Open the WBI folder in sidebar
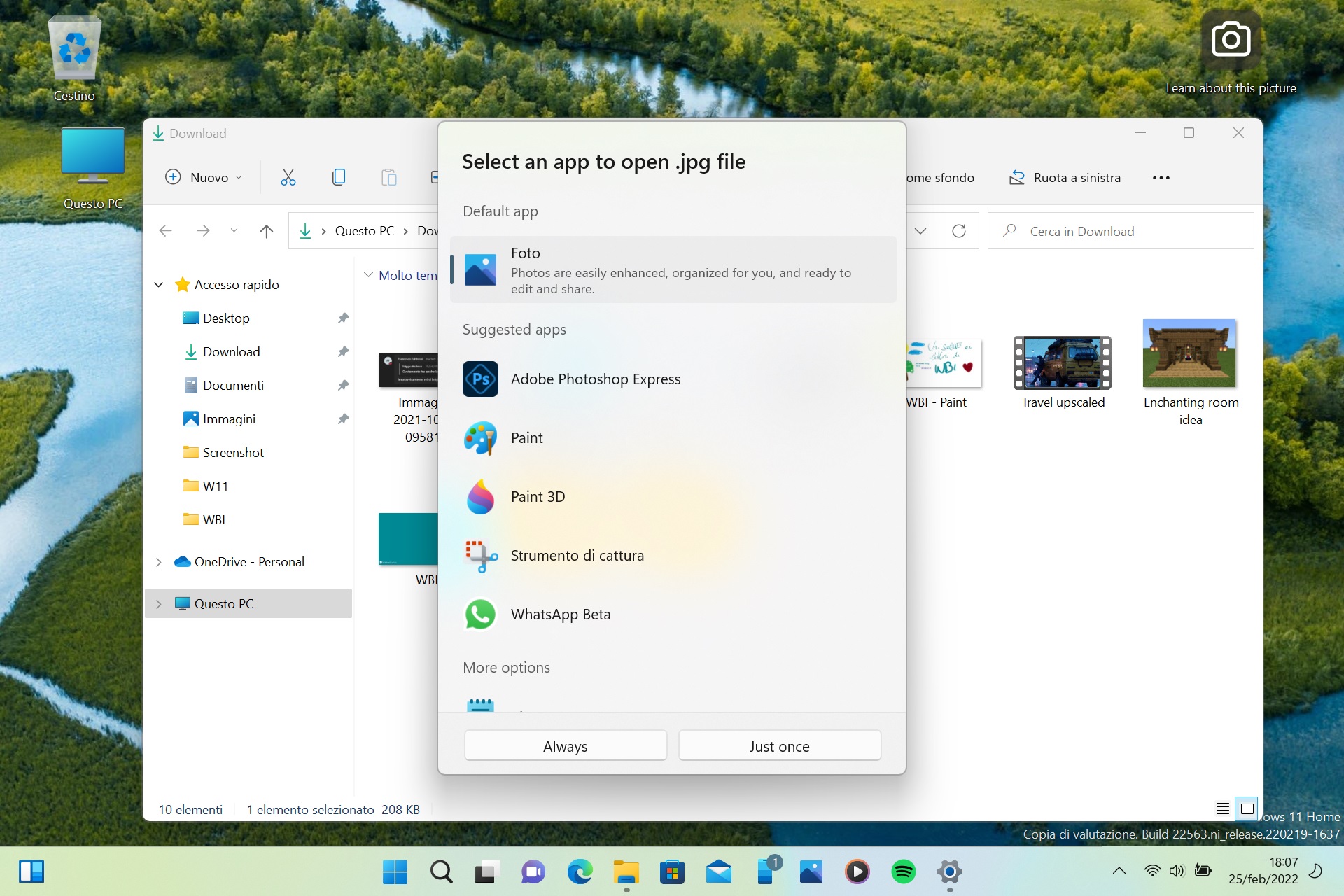 click(x=213, y=519)
